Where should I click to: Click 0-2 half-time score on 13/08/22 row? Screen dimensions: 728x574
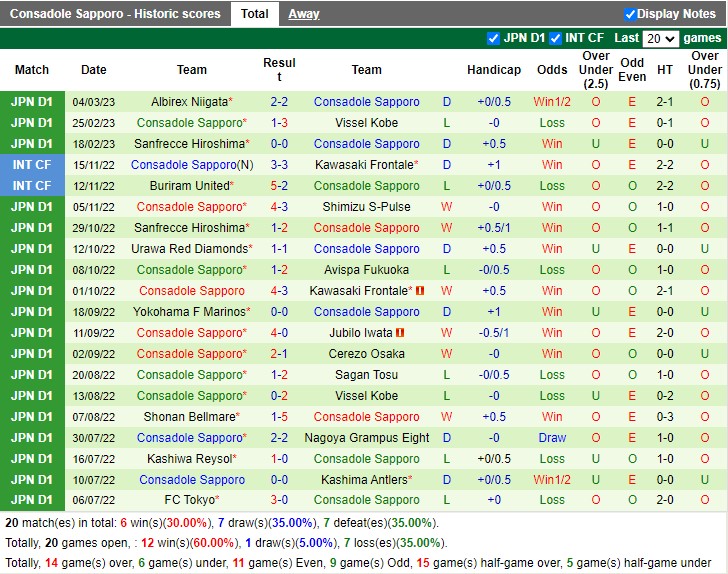(x=665, y=396)
